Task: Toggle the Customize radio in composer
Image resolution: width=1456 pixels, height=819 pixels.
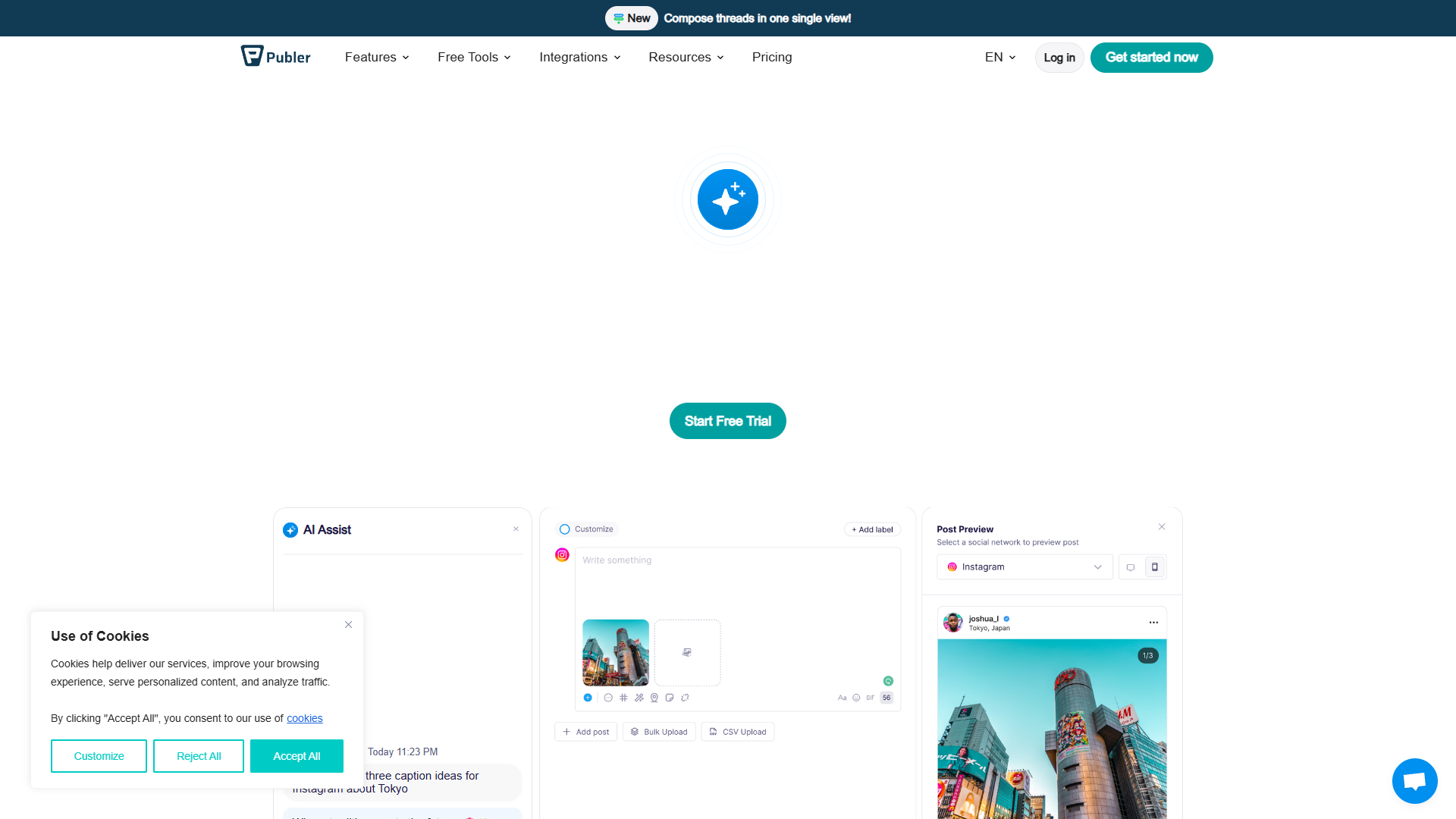Action: [x=564, y=529]
